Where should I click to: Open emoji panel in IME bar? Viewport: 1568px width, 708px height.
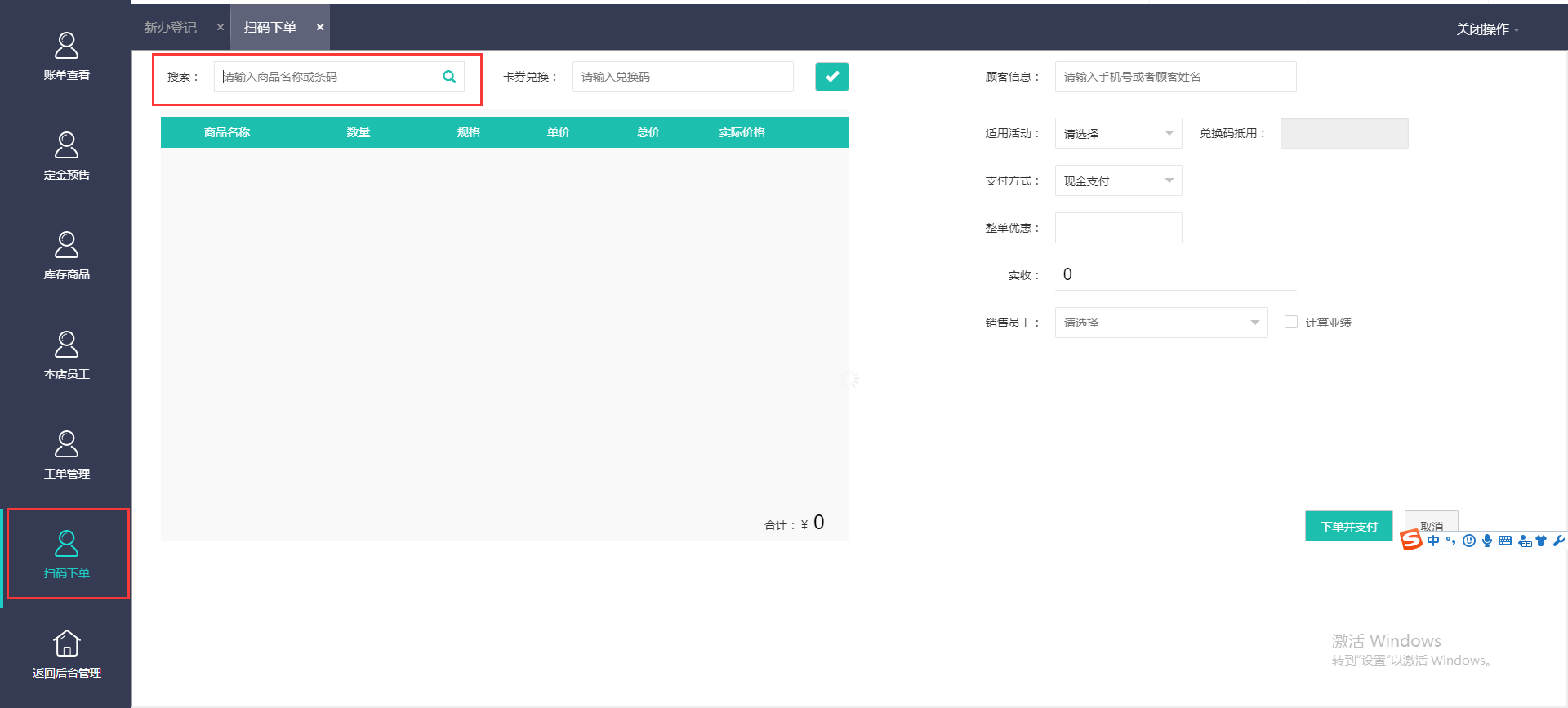click(1468, 541)
